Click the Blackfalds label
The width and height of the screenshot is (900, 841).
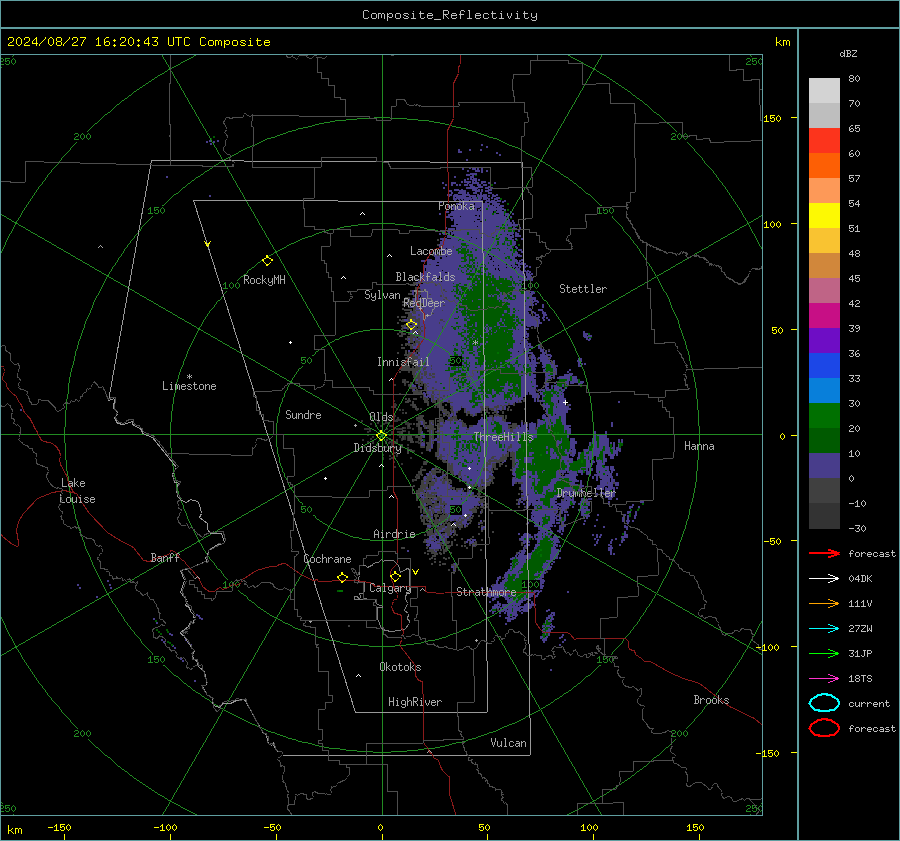425,277
